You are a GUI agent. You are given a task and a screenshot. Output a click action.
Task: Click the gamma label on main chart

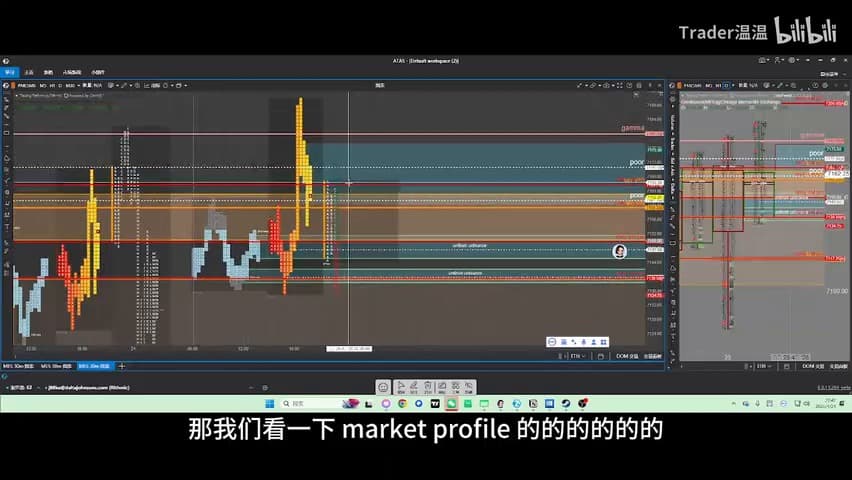coord(632,128)
